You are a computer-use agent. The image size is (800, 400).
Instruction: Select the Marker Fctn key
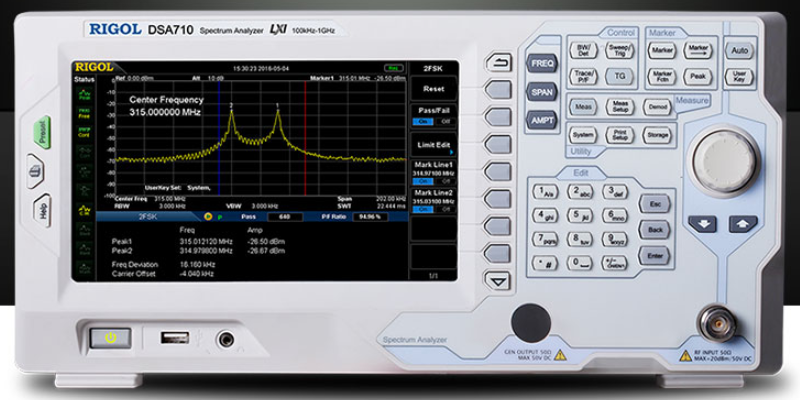[662, 77]
